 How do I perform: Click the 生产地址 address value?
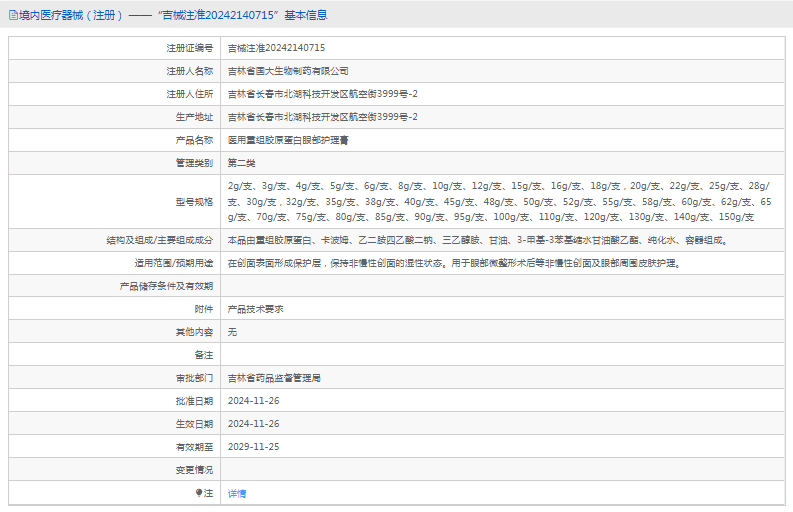point(322,117)
